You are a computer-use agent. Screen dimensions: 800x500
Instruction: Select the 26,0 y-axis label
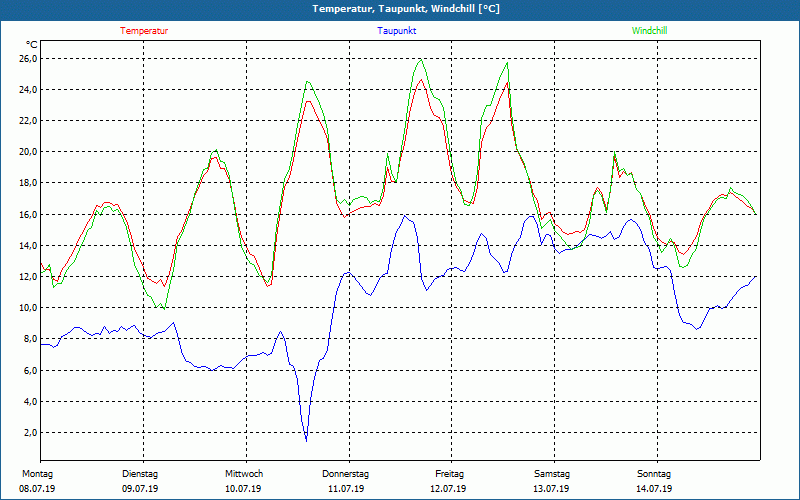pos(28,59)
